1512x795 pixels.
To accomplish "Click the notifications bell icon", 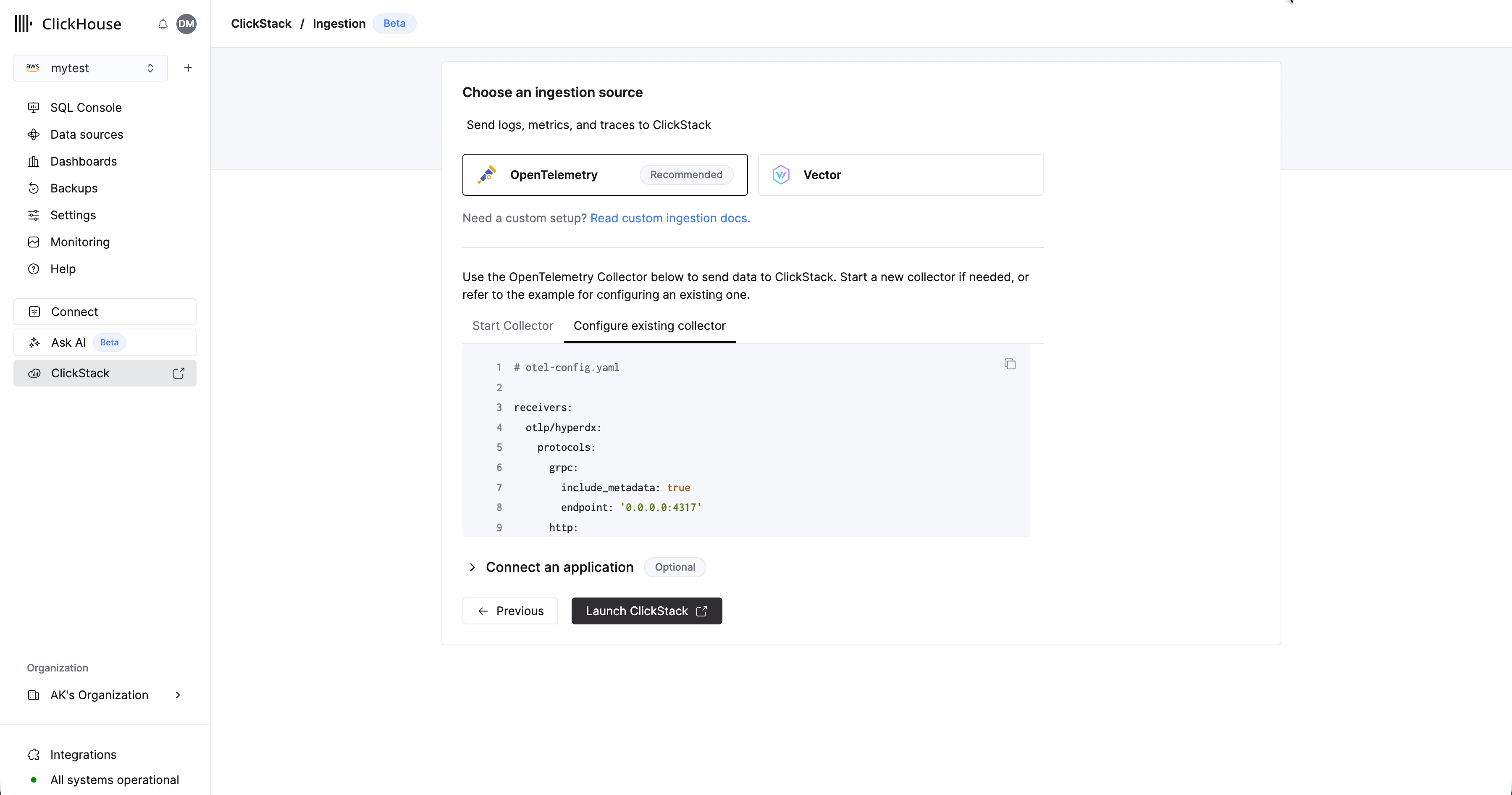I will click(163, 24).
